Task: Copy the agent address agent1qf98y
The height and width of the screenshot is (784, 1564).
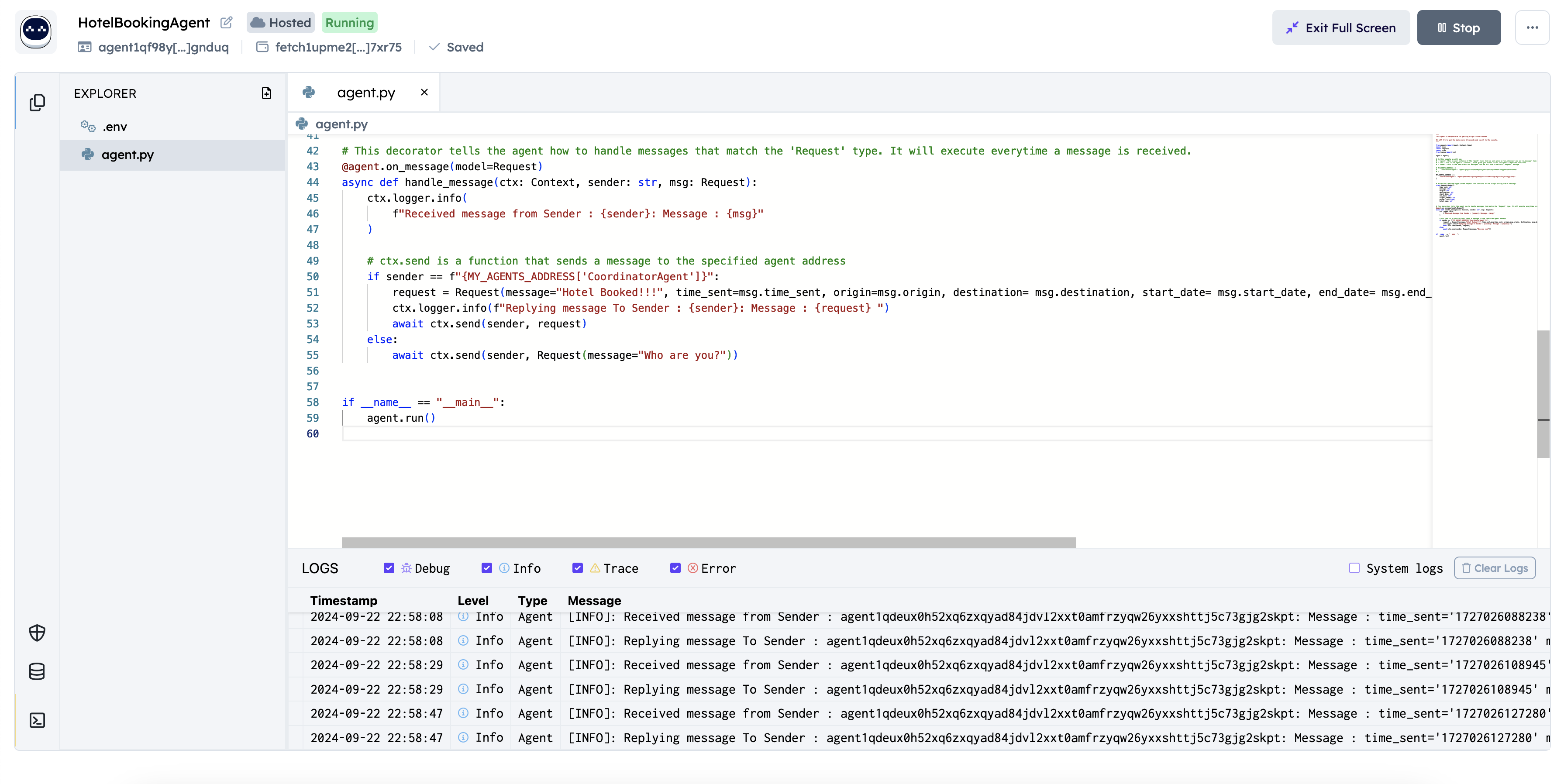Action: 163,47
